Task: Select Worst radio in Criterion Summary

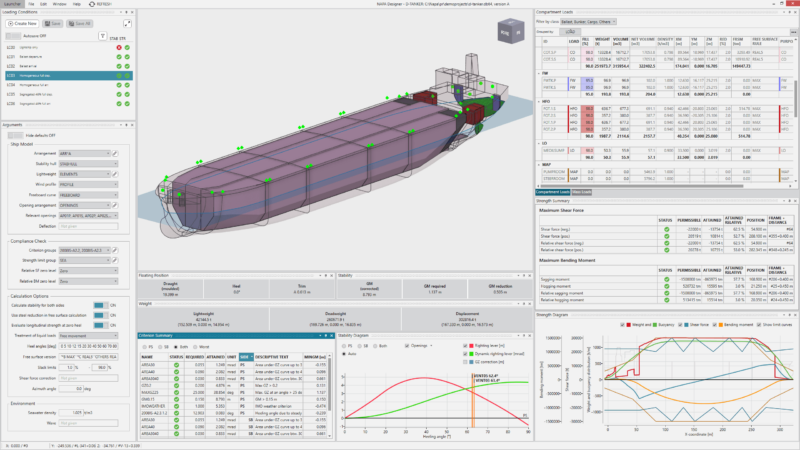Action: [195, 347]
